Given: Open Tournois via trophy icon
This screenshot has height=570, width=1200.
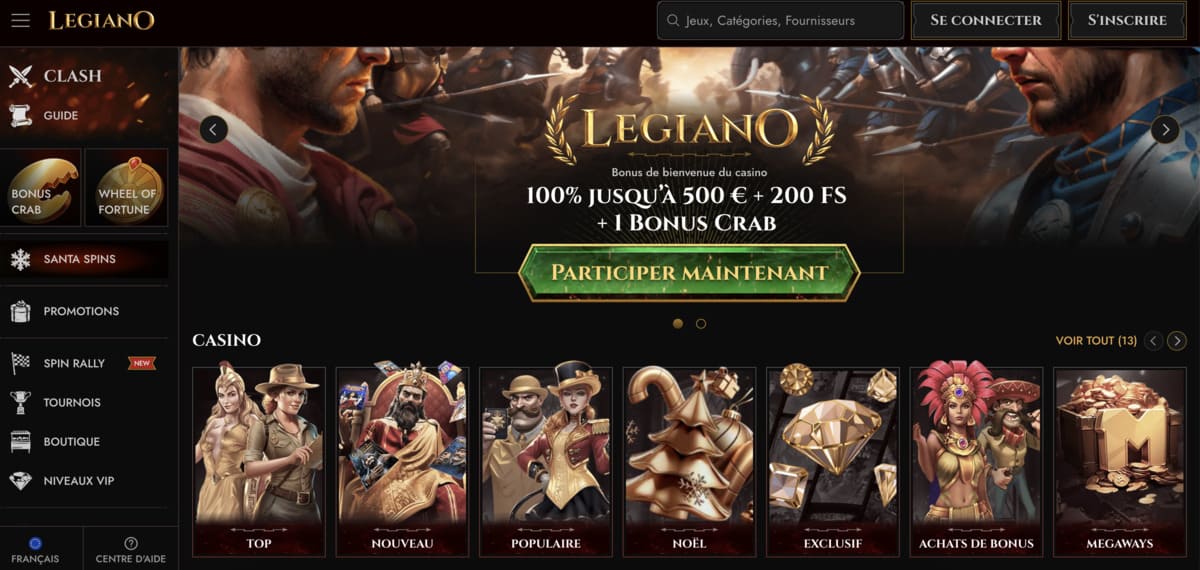Looking at the screenshot, I should tap(20, 402).
